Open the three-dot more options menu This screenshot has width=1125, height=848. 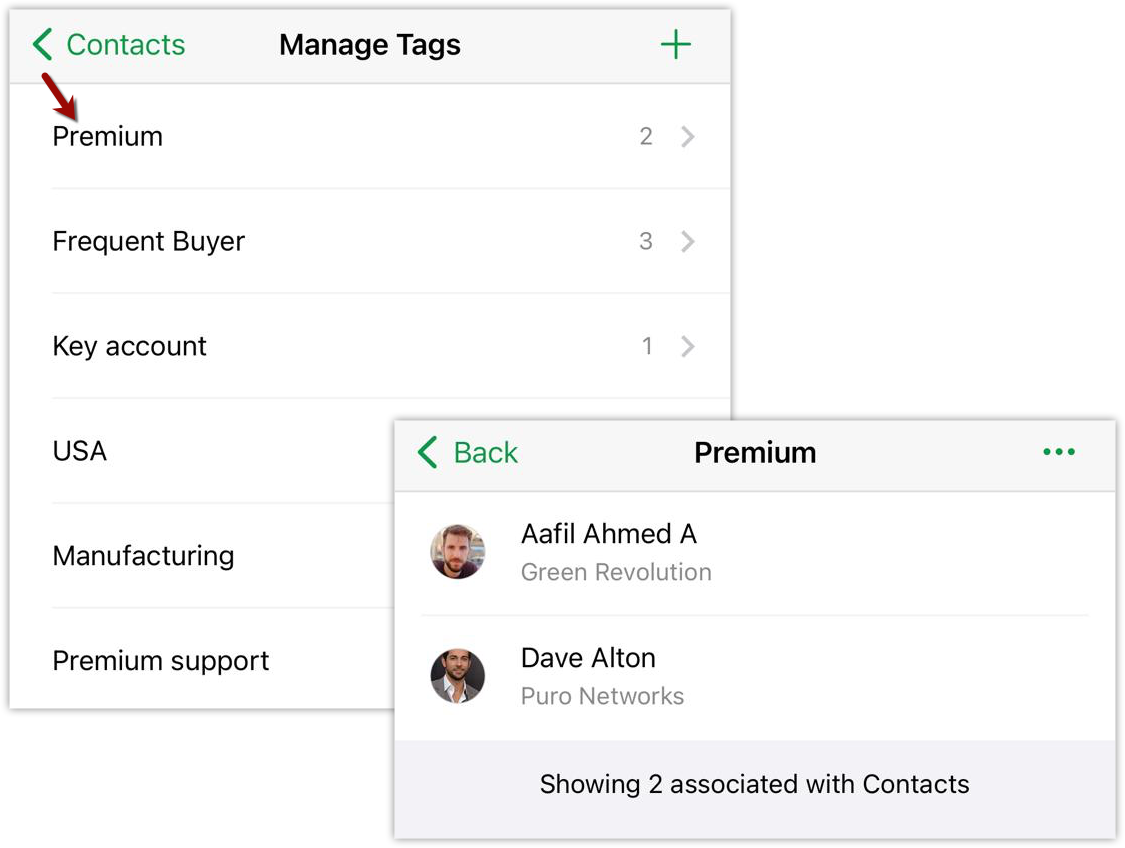pos(1058,452)
